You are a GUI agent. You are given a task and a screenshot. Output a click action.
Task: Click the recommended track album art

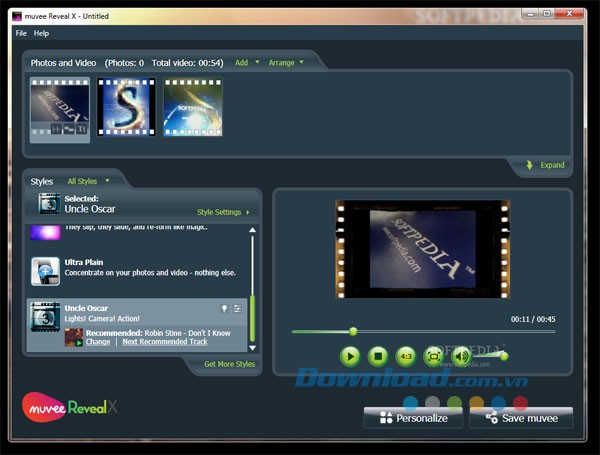point(74,337)
